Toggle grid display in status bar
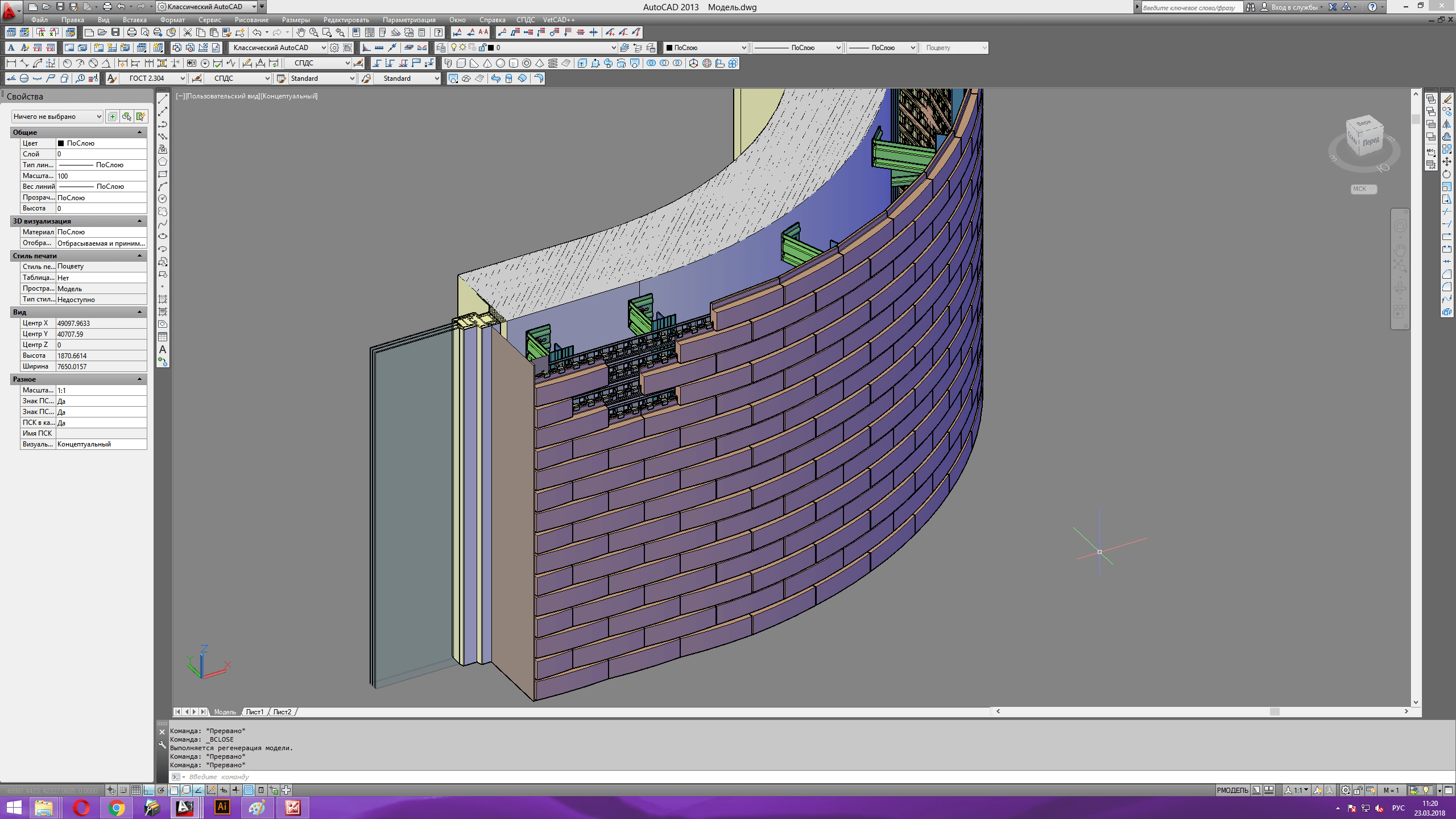This screenshot has height=819, width=1456. tap(136, 790)
